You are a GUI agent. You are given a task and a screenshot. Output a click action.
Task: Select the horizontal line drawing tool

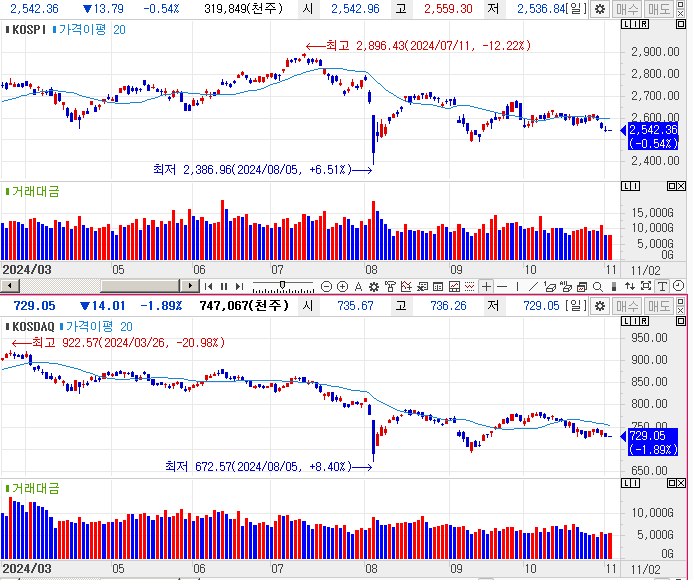[502, 286]
